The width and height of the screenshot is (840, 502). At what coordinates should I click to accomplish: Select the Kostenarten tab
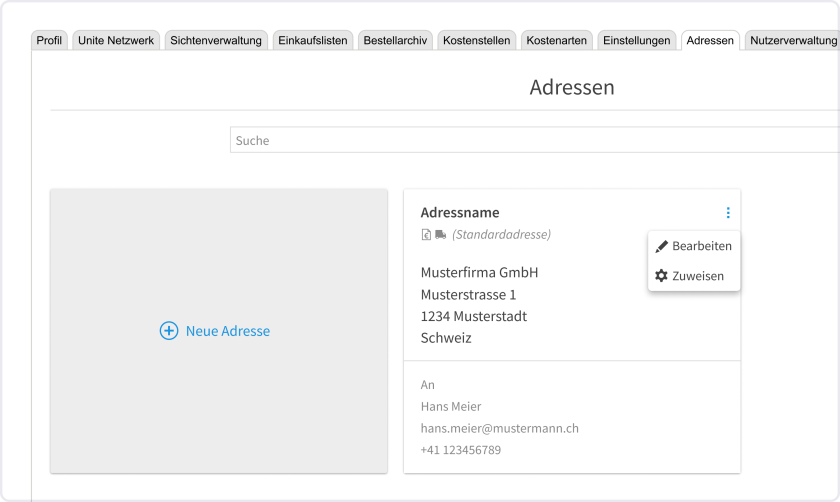click(556, 41)
